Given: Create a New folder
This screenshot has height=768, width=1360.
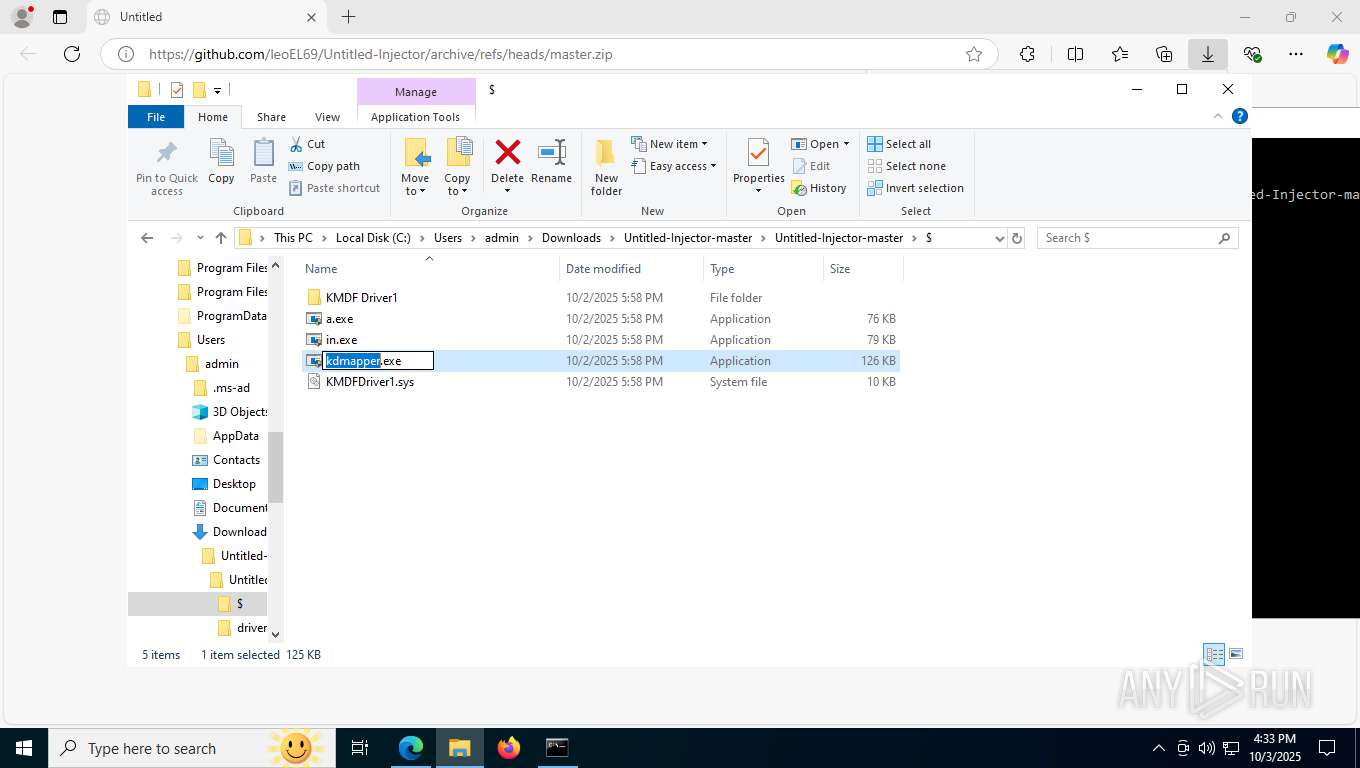Looking at the screenshot, I should pyautogui.click(x=606, y=167).
